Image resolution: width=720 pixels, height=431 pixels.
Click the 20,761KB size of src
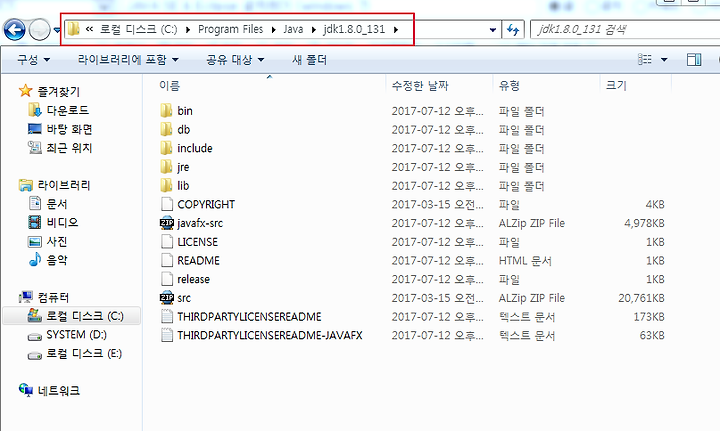click(641, 298)
